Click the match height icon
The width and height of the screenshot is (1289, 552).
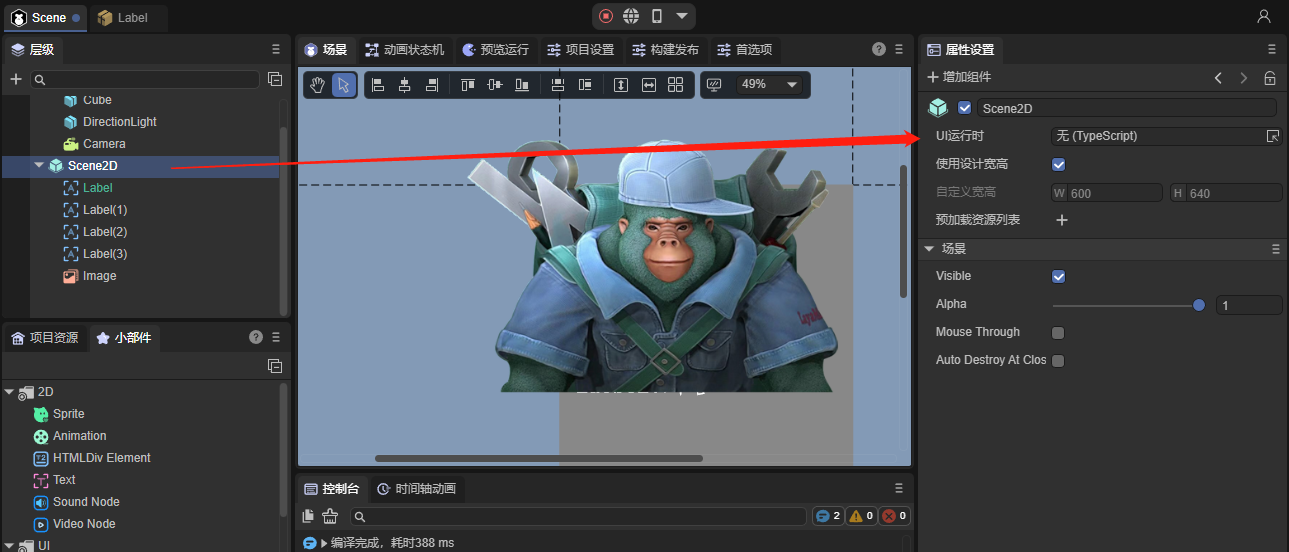point(621,85)
